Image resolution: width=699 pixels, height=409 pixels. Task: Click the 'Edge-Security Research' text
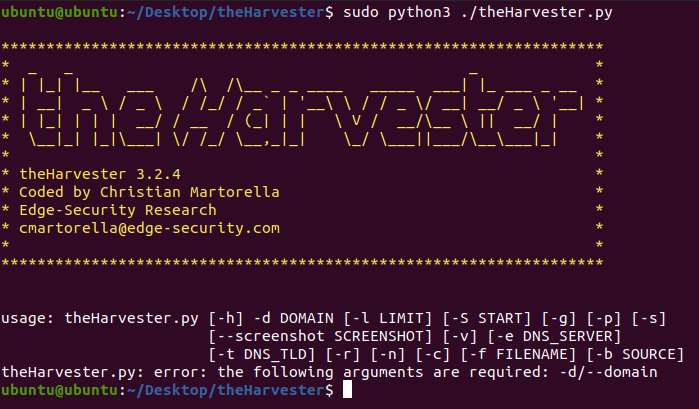pyautogui.click(x=118, y=210)
